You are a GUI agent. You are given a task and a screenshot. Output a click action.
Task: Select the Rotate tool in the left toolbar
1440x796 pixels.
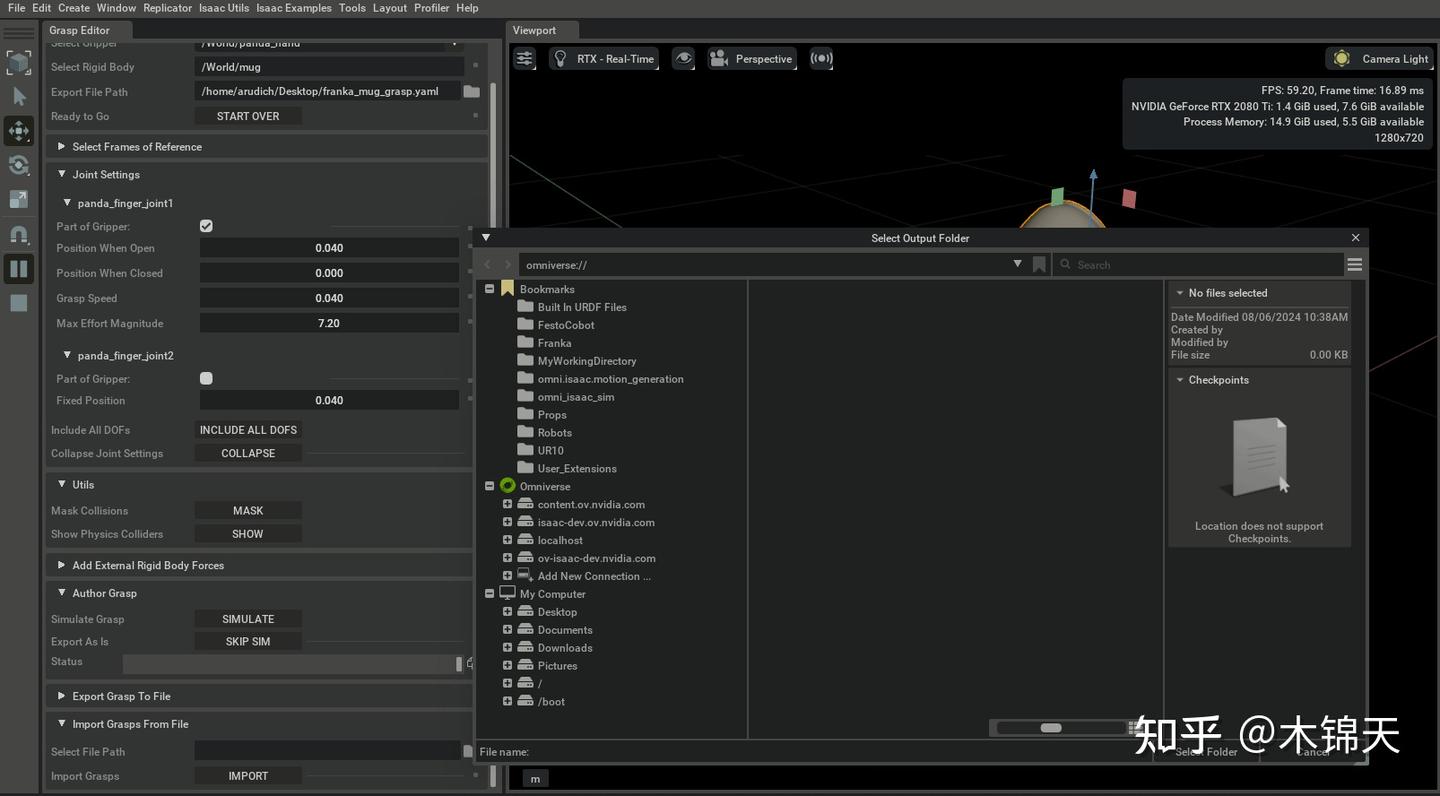point(18,165)
